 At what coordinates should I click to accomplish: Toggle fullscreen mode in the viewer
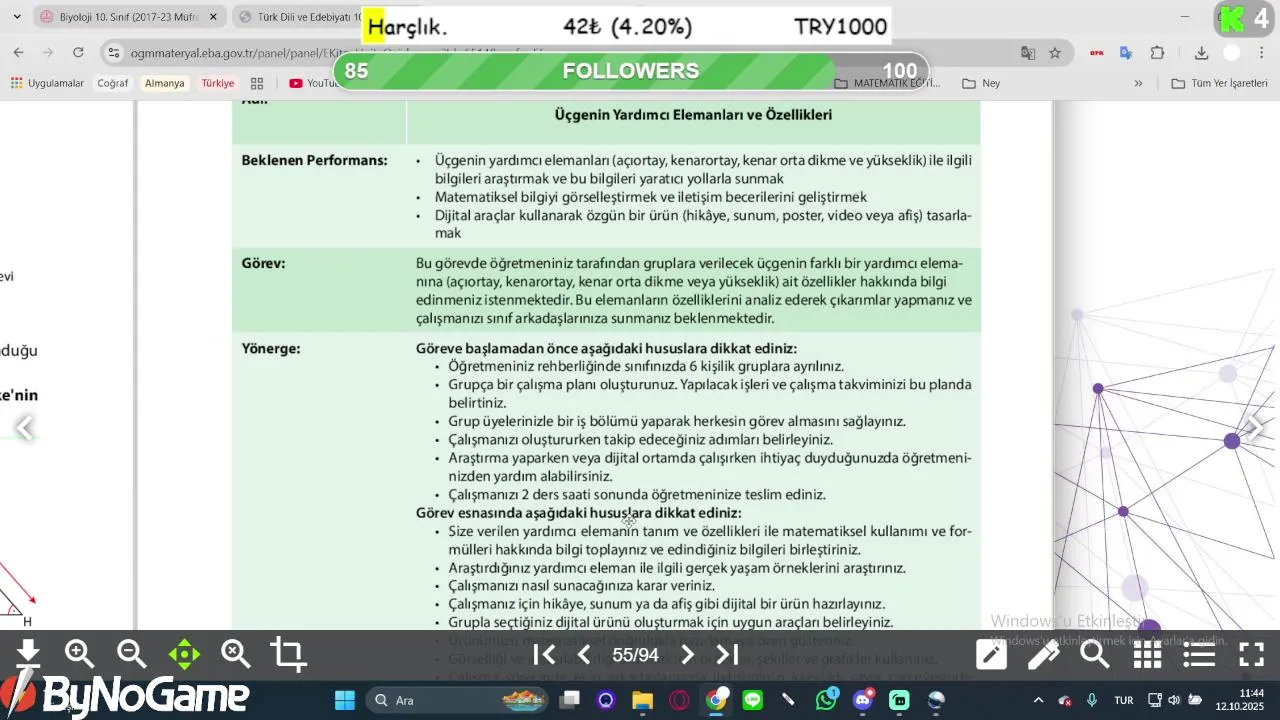(1251, 655)
